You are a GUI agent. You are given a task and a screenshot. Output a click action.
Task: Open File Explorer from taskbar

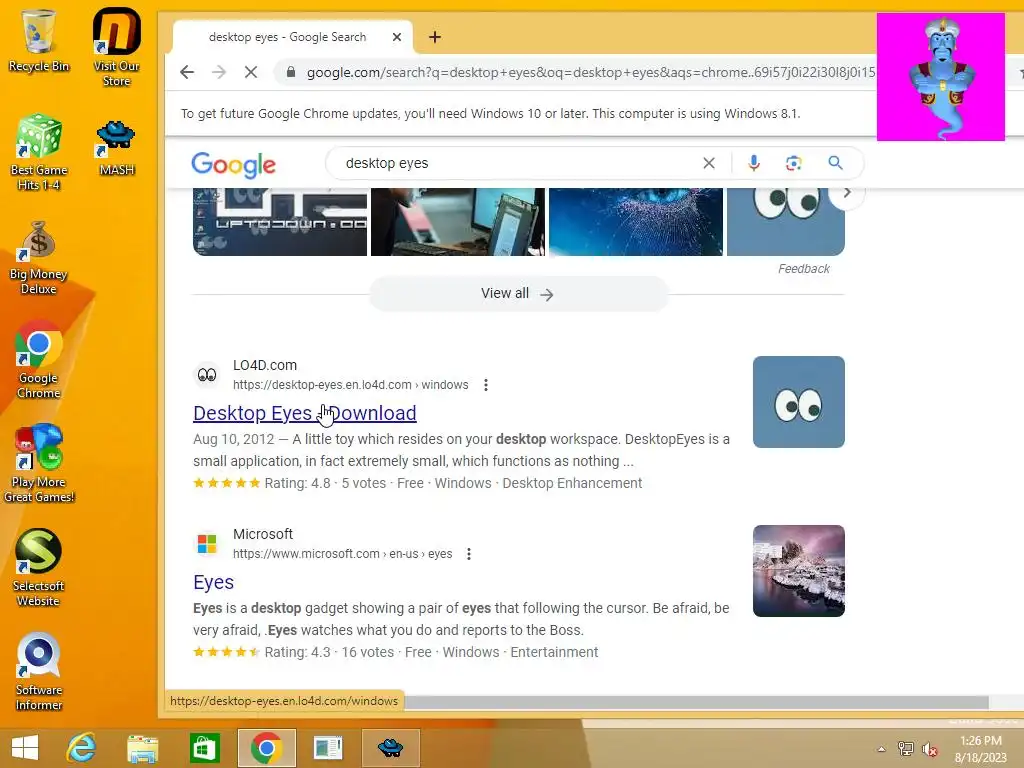142,748
